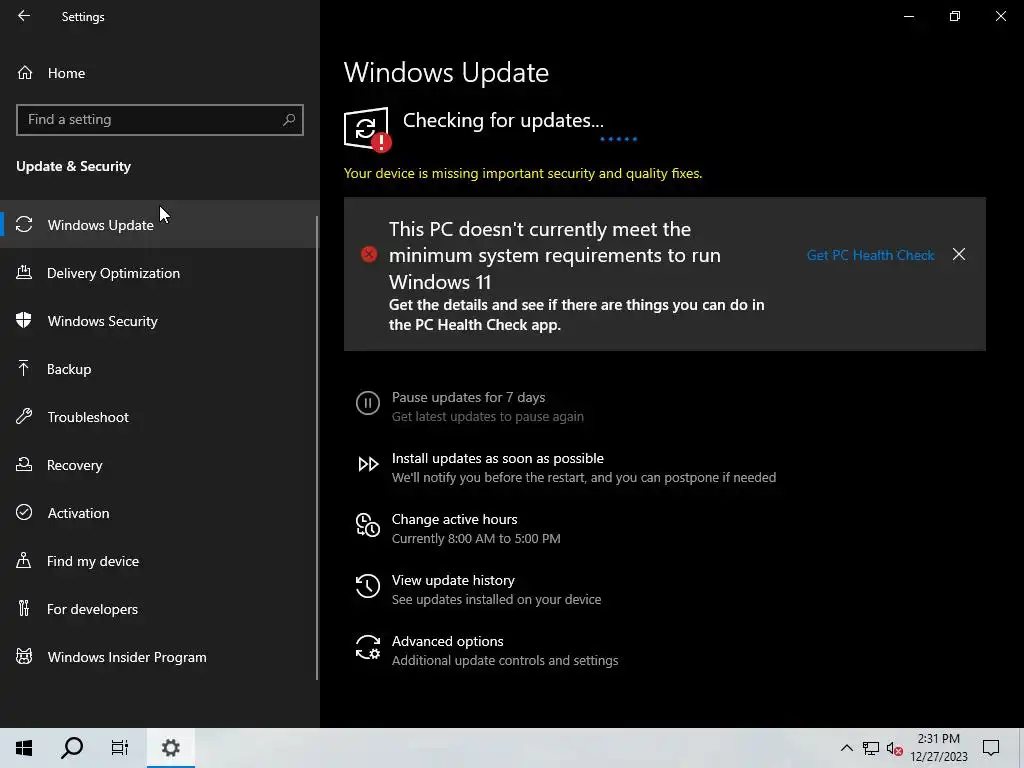The height and width of the screenshot is (768, 1024).
Task: Click the Advanced options gear-sync icon
Action: coord(368,647)
